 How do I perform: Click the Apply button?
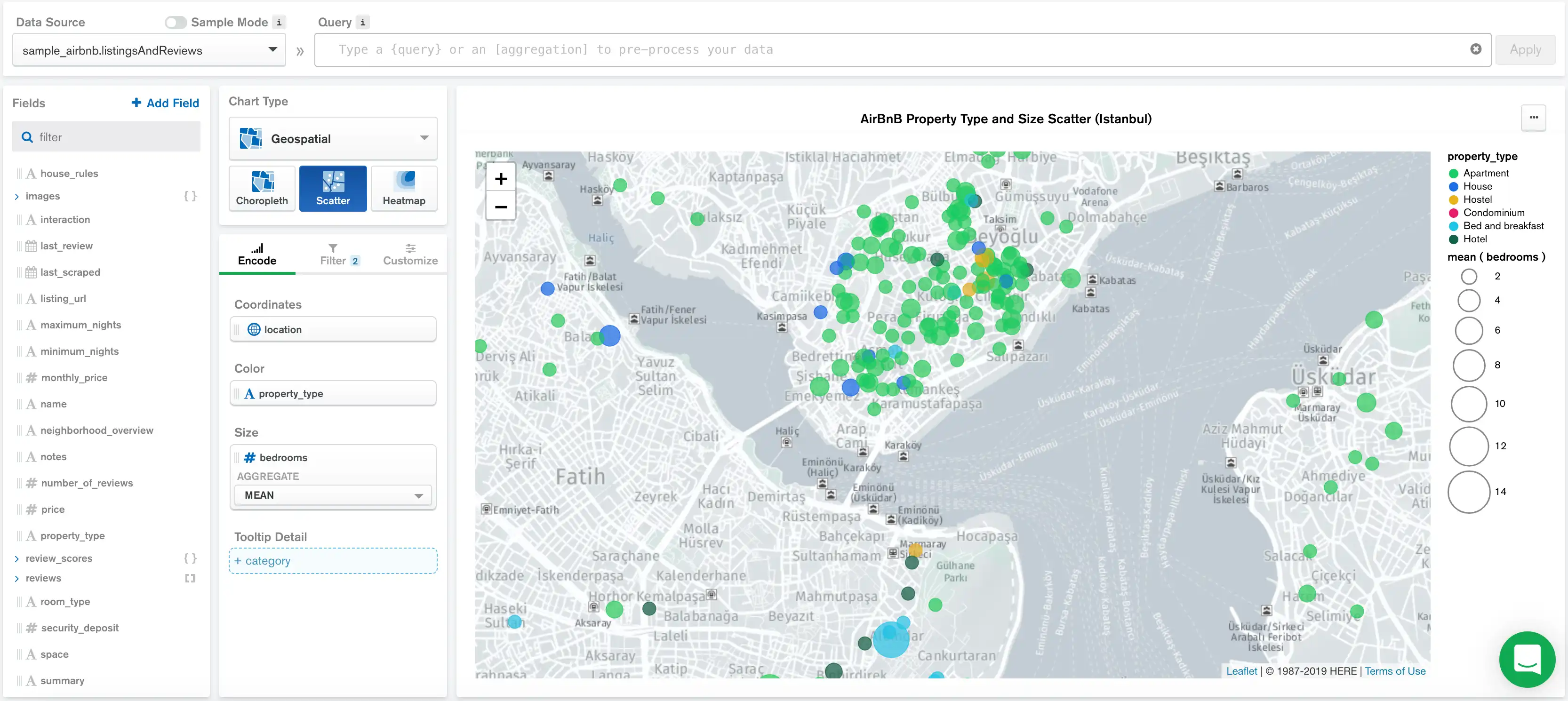click(1525, 49)
